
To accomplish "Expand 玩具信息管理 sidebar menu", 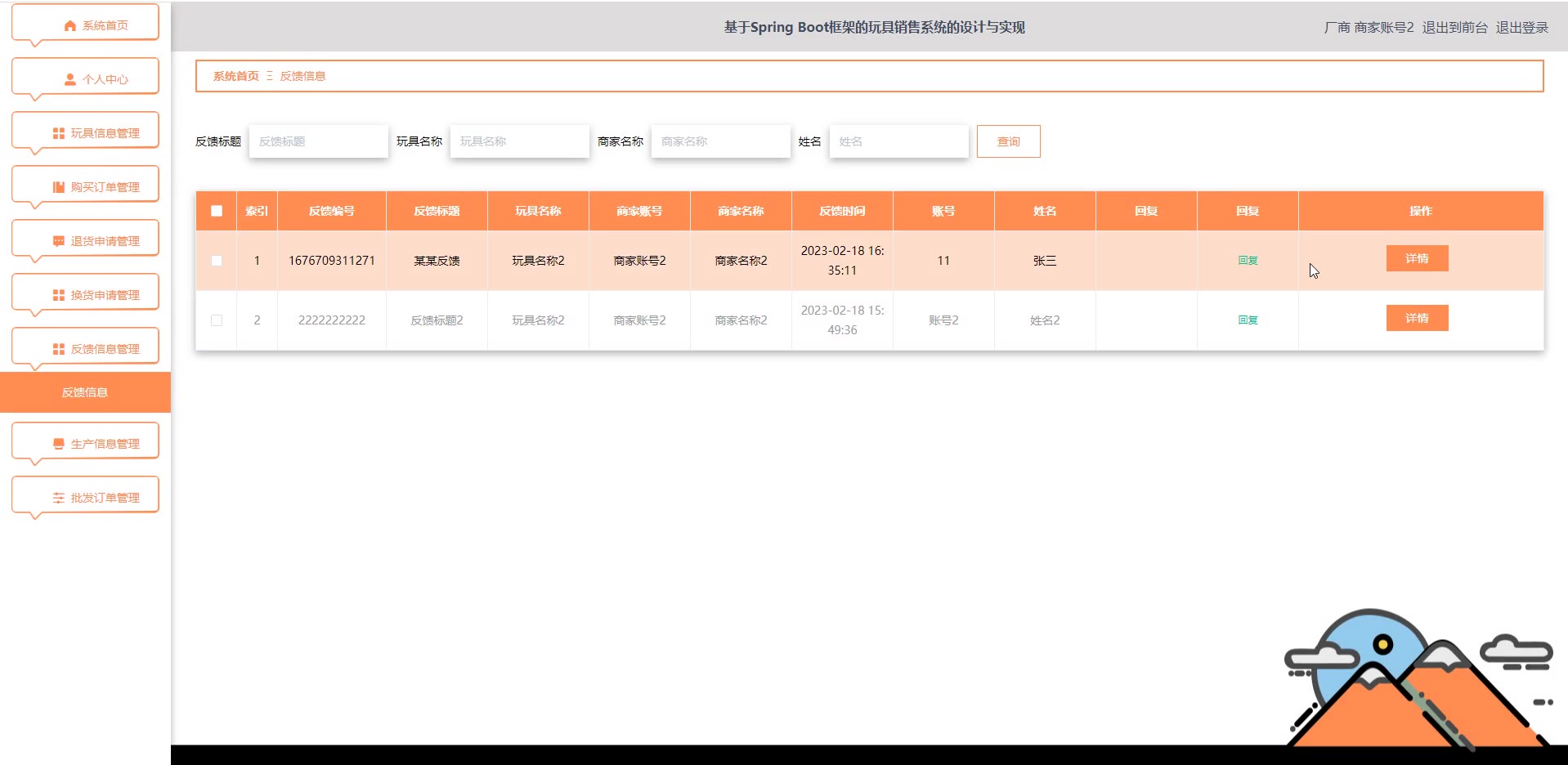I will coord(85,131).
